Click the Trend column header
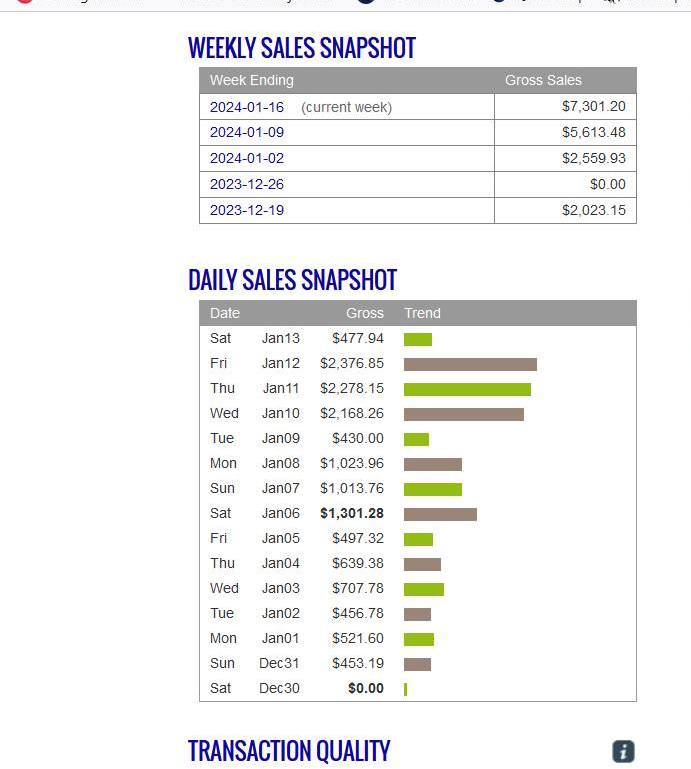 [422, 313]
